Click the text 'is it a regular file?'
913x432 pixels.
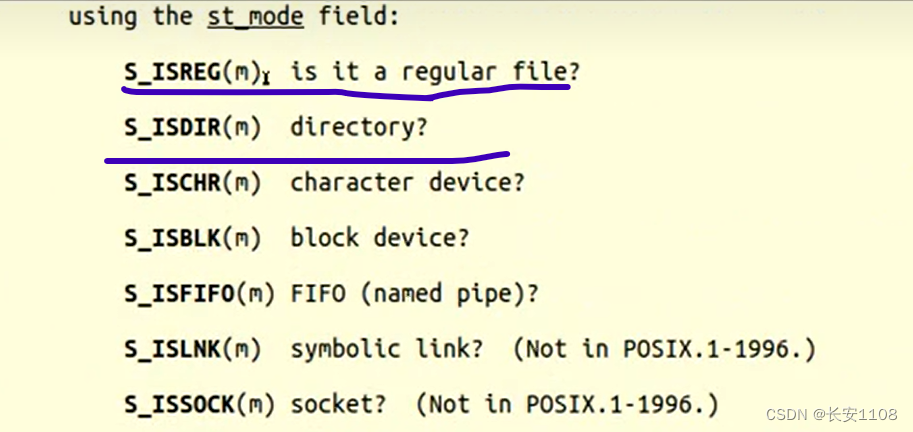(x=435, y=72)
